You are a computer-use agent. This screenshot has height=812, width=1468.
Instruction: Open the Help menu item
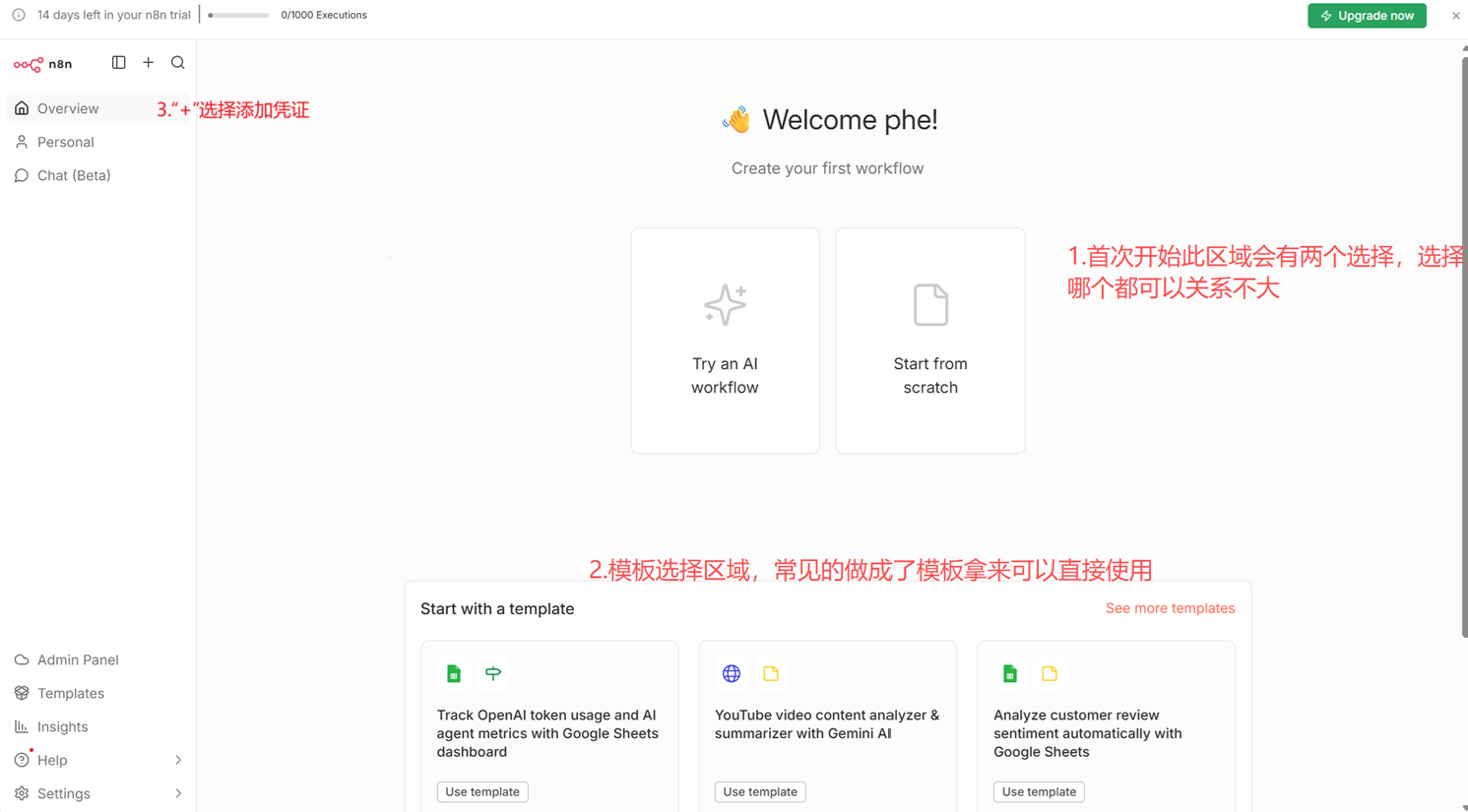tap(97, 760)
